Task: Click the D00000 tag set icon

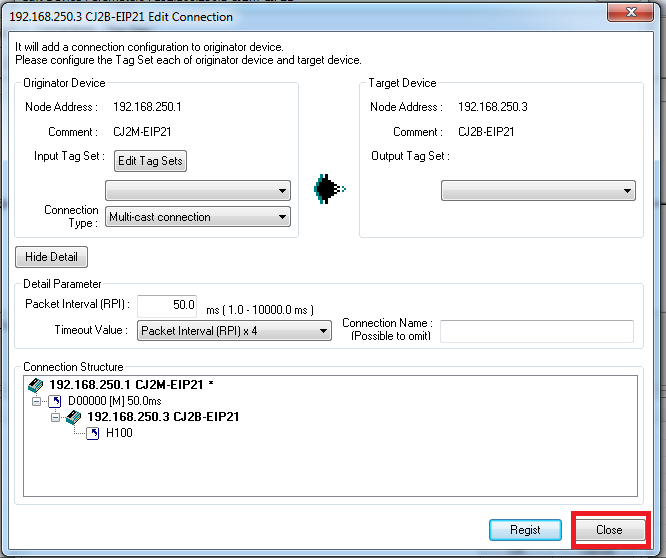Action: (55, 401)
